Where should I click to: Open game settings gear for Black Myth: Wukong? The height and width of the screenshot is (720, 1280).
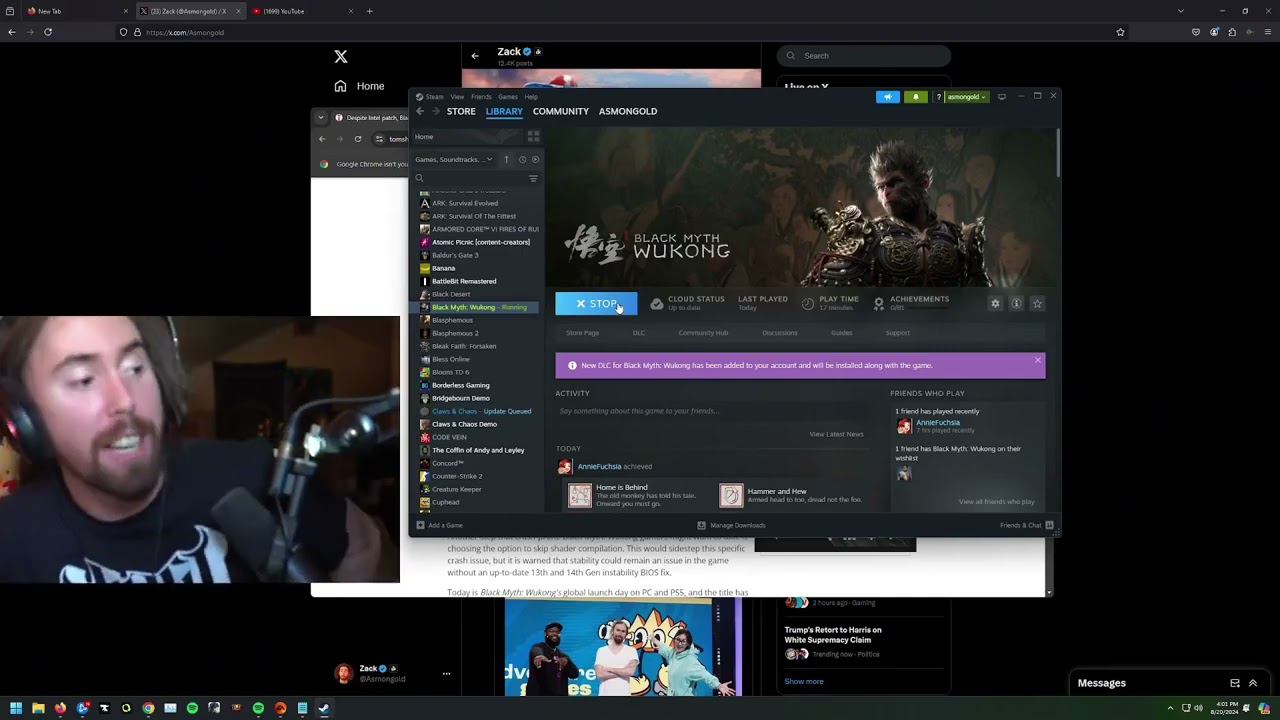pyautogui.click(x=995, y=303)
